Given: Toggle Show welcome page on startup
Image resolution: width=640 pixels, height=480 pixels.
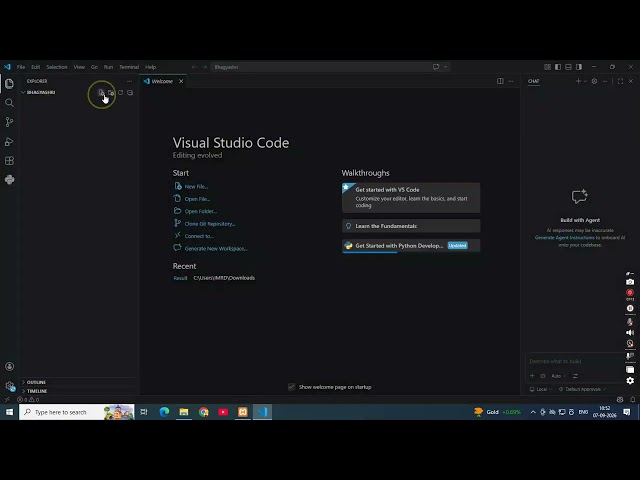Looking at the screenshot, I should point(291,387).
